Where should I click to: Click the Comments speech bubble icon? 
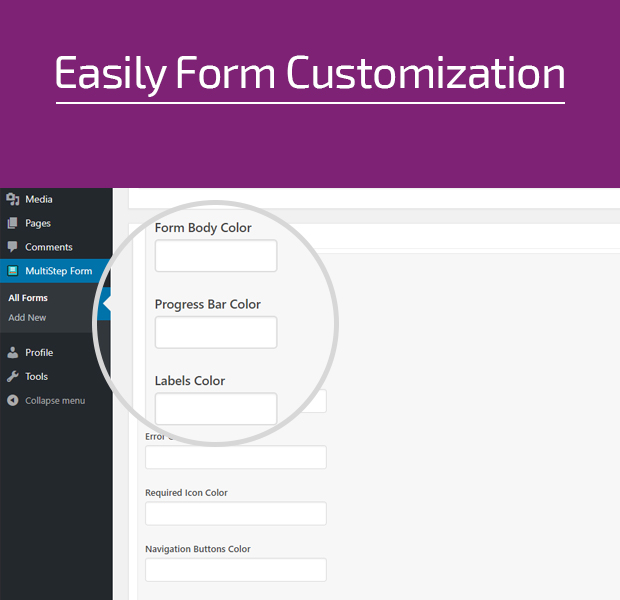pyautogui.click(x=13, y=247)
